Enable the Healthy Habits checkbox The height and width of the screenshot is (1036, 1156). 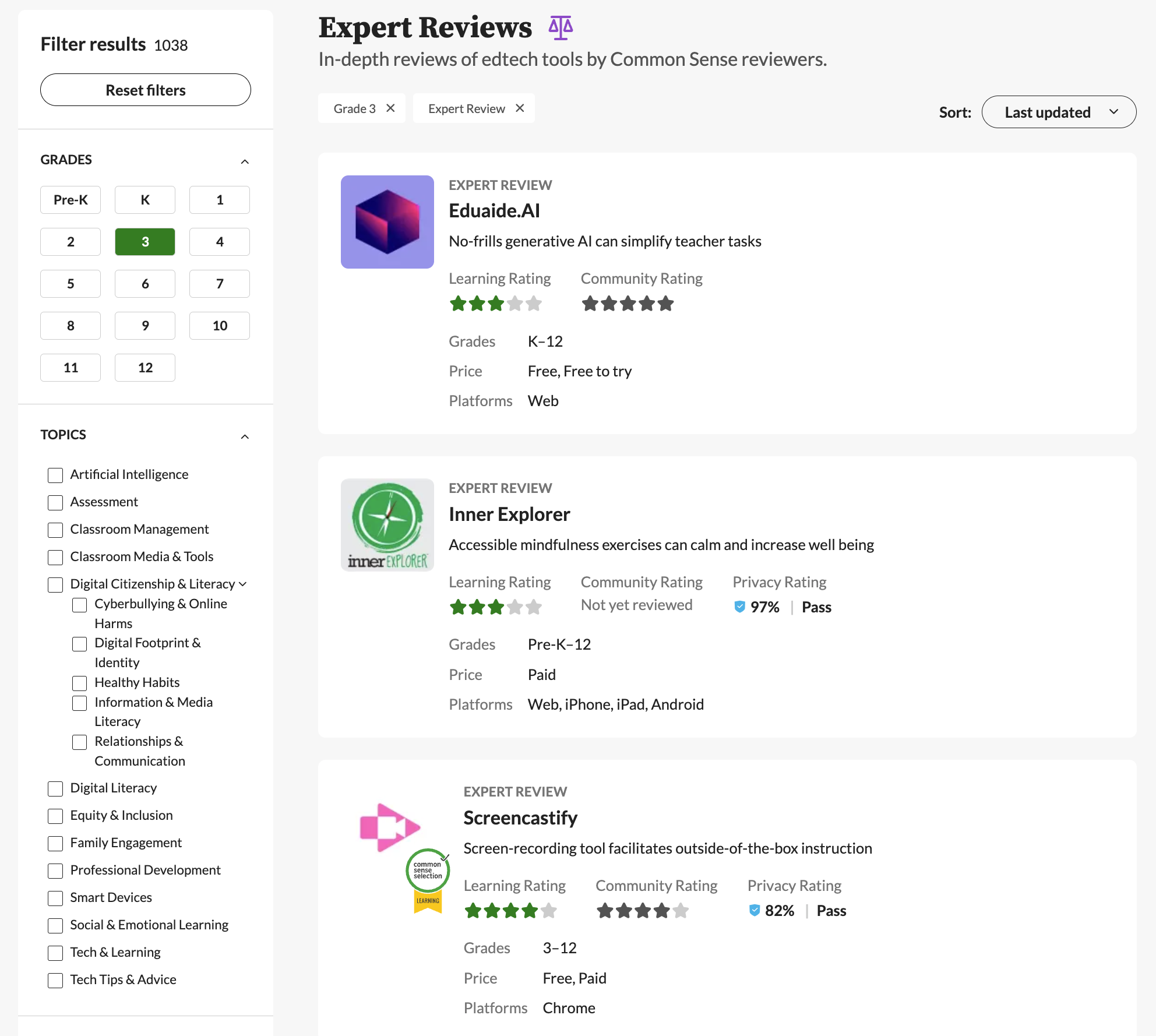80,683
